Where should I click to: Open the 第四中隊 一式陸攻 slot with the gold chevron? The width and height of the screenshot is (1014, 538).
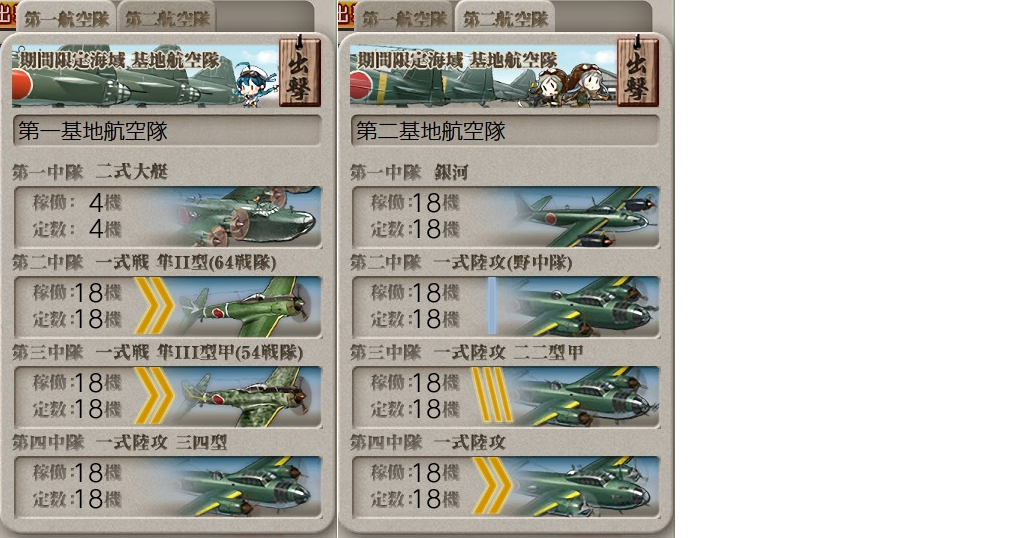[505, 486]
